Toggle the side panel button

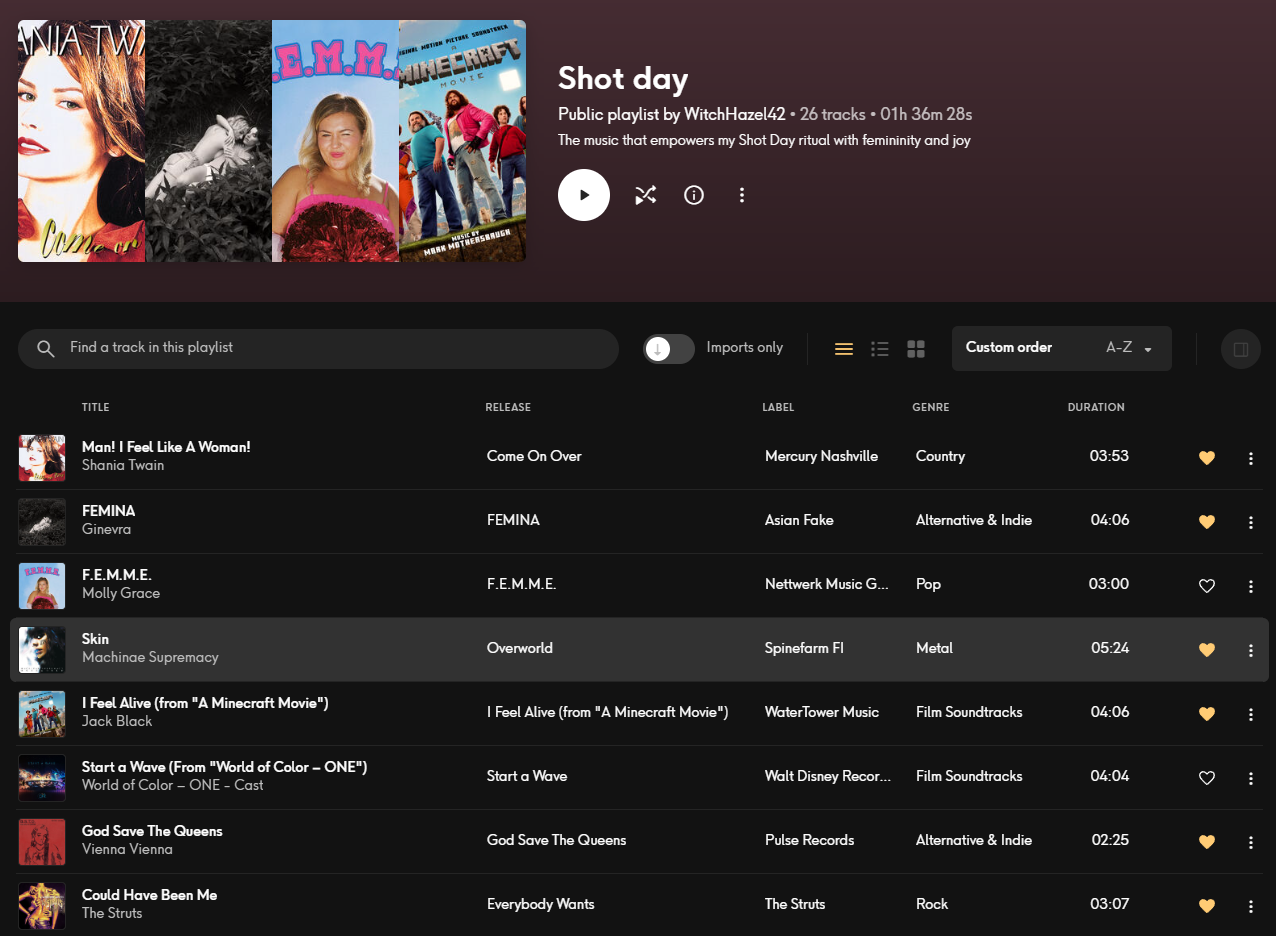tap(1241, 349)
